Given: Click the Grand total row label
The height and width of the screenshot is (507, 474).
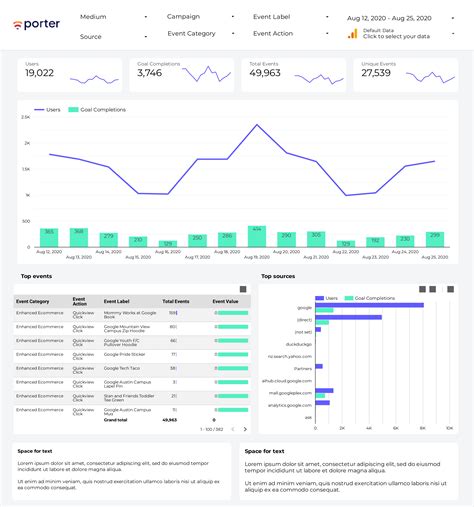Looking at the screenshot, I should tap(115, 420).
